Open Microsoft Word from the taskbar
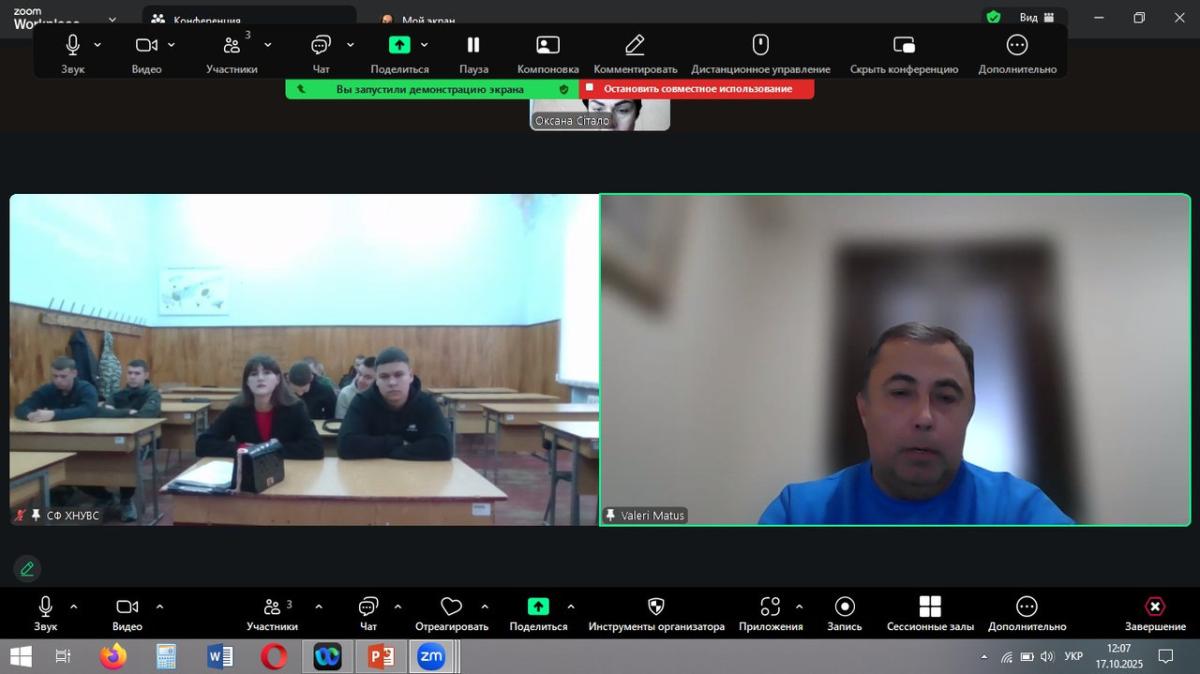Screen dimensions: 1200x674 coord(220,657)
